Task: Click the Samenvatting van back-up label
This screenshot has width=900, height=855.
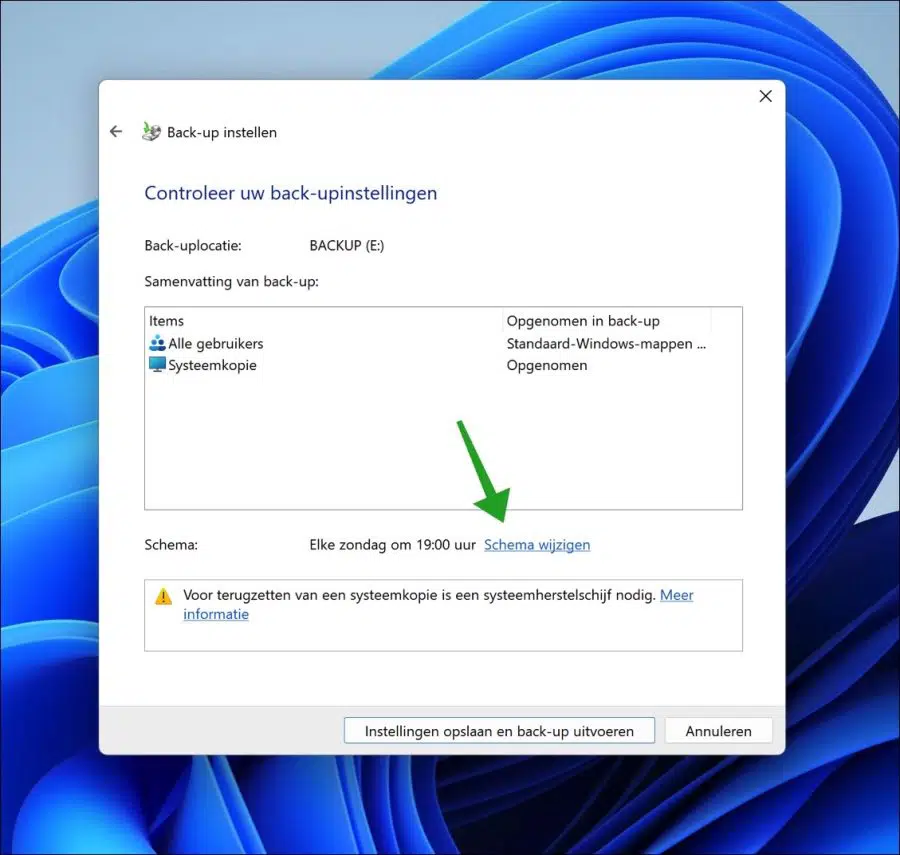Action: [231, 281]
